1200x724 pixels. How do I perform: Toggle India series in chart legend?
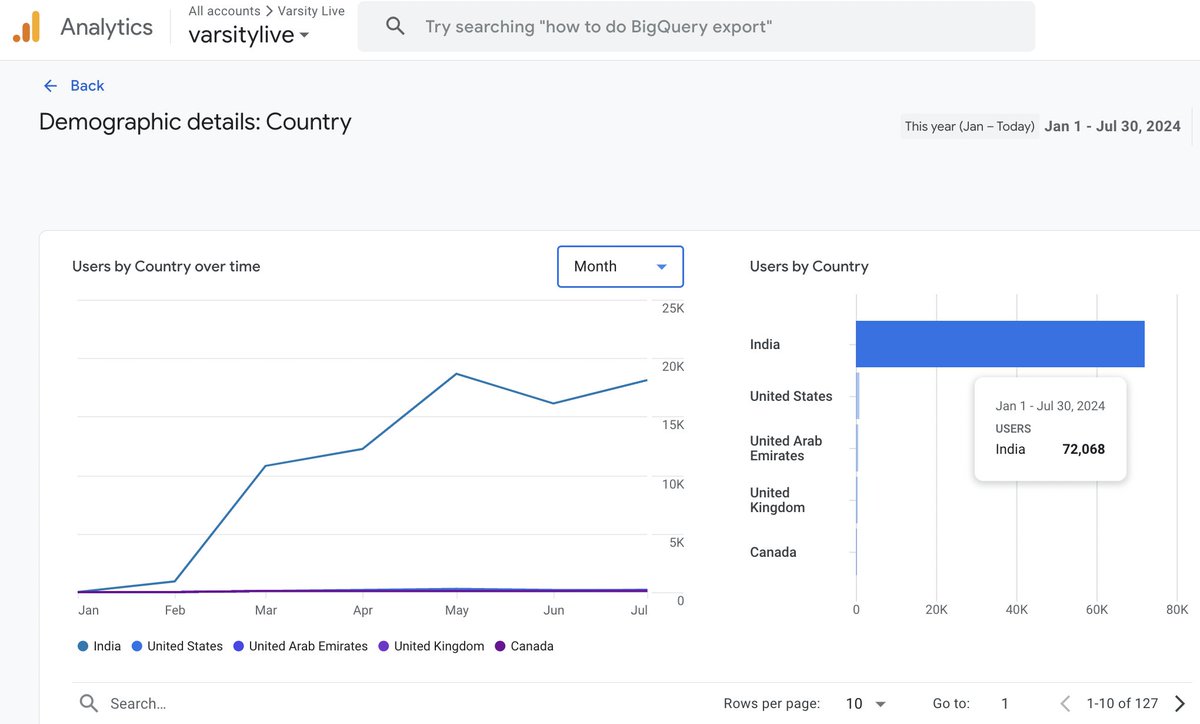[x=99, y=646]
